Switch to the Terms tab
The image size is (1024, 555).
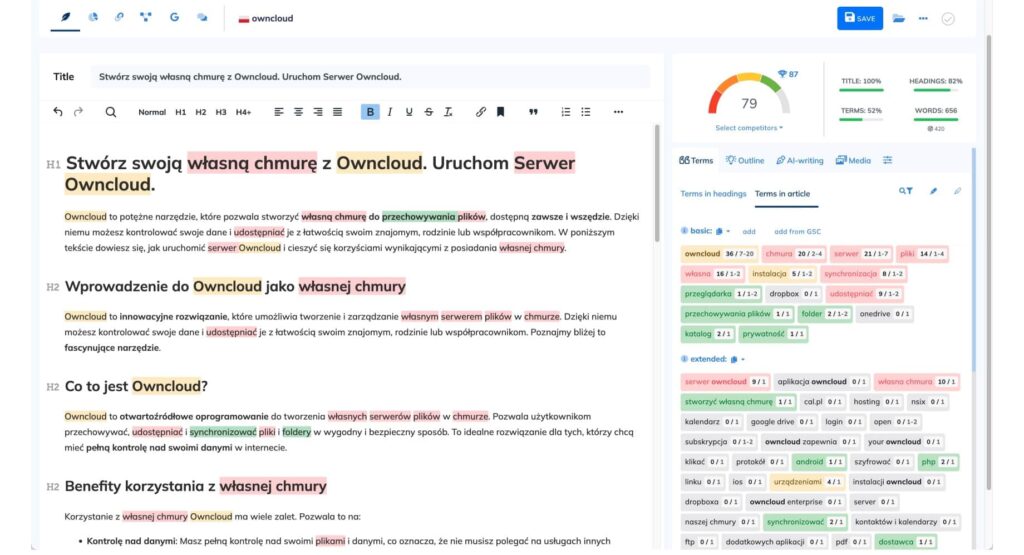[x=696, y=160]
